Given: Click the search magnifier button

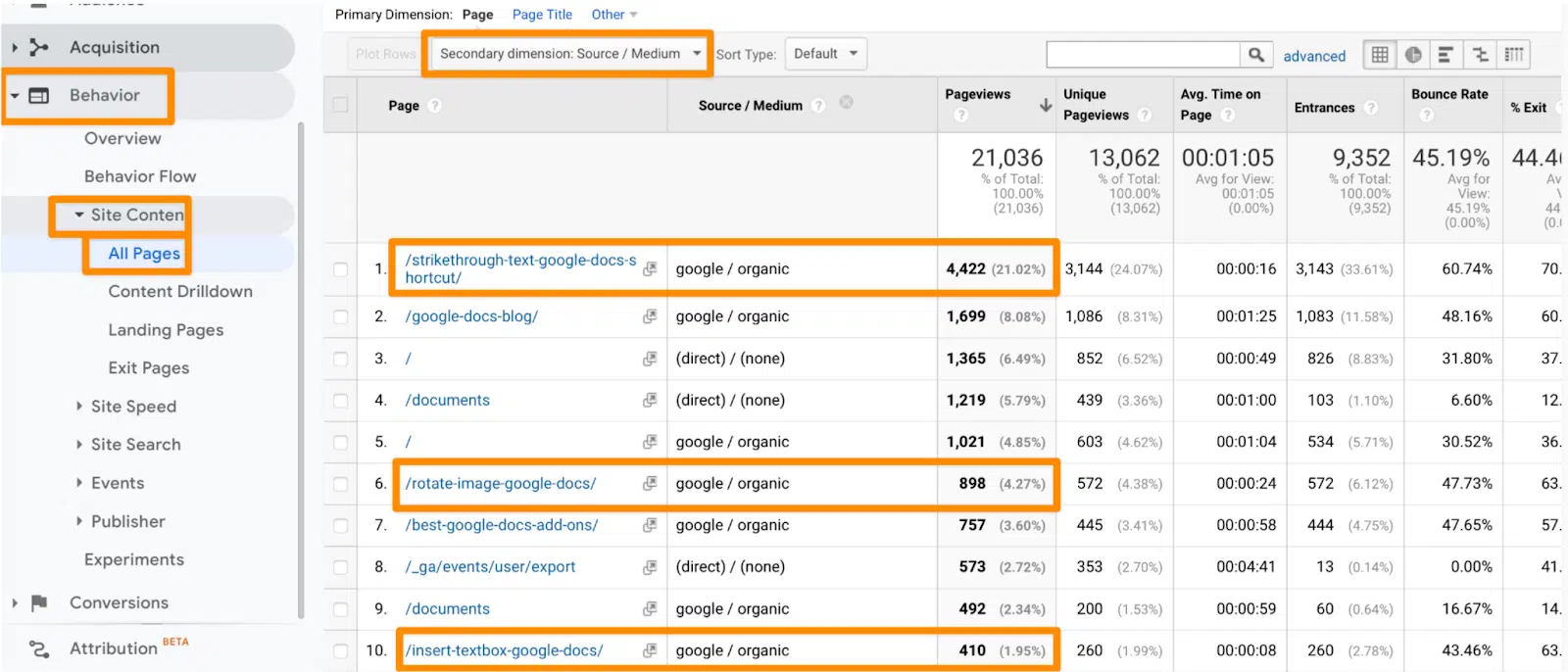Looking at the screenshot, I should pos(1255,55).
